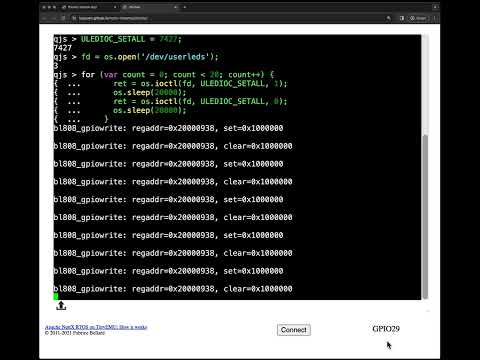Click the ioctl line with ULEDIOC_SETALL, 0
The width and height of the screenshot is (480, 360).
coord(200,101)
